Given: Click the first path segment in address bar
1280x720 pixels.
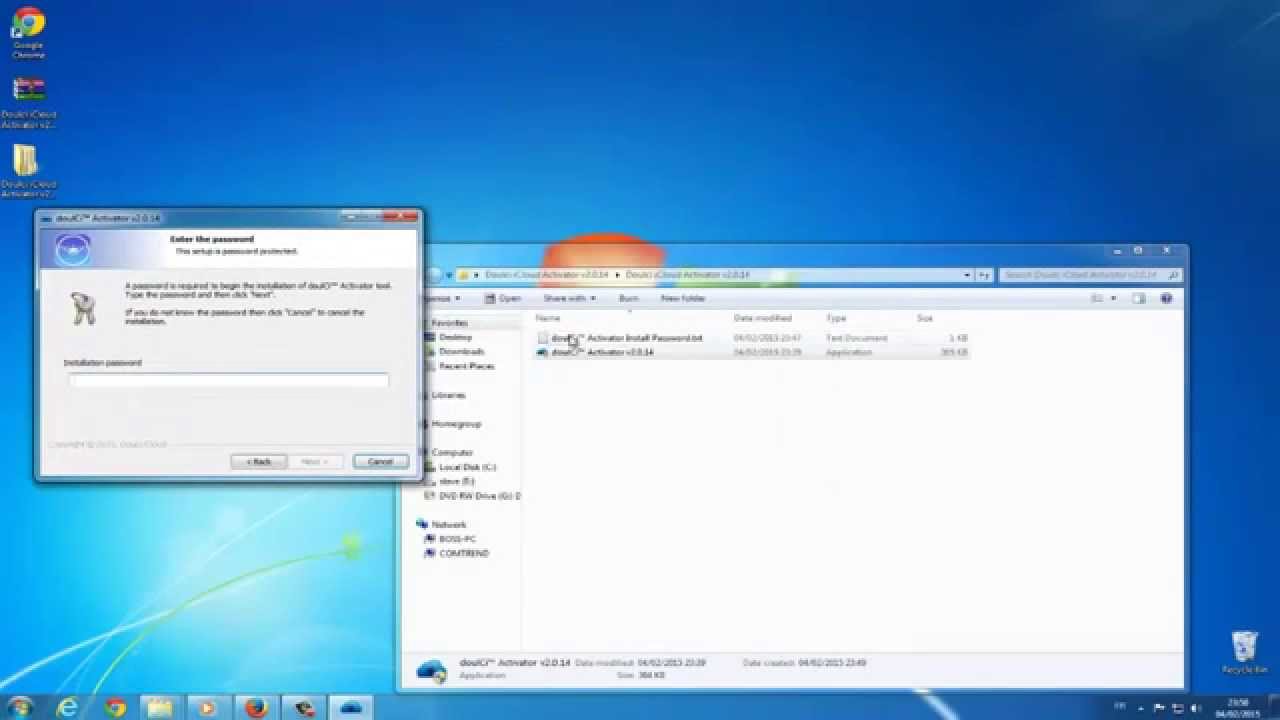Looking at the screenshot, I should [x=546, y=274].
